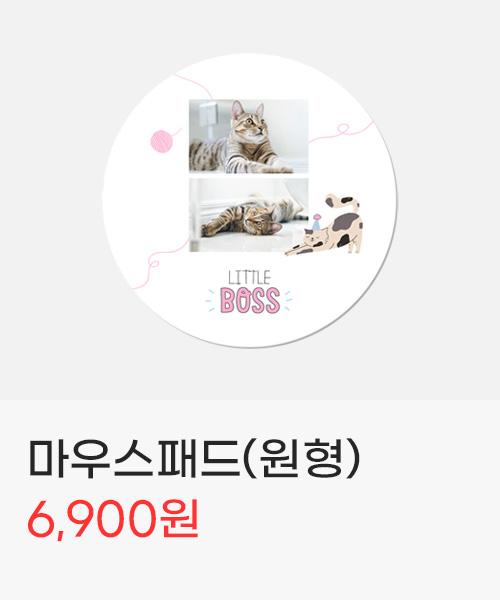Click the pink yarn string at top of pad
This screenshot has height=600, width=500.
[x=193, y=85]
